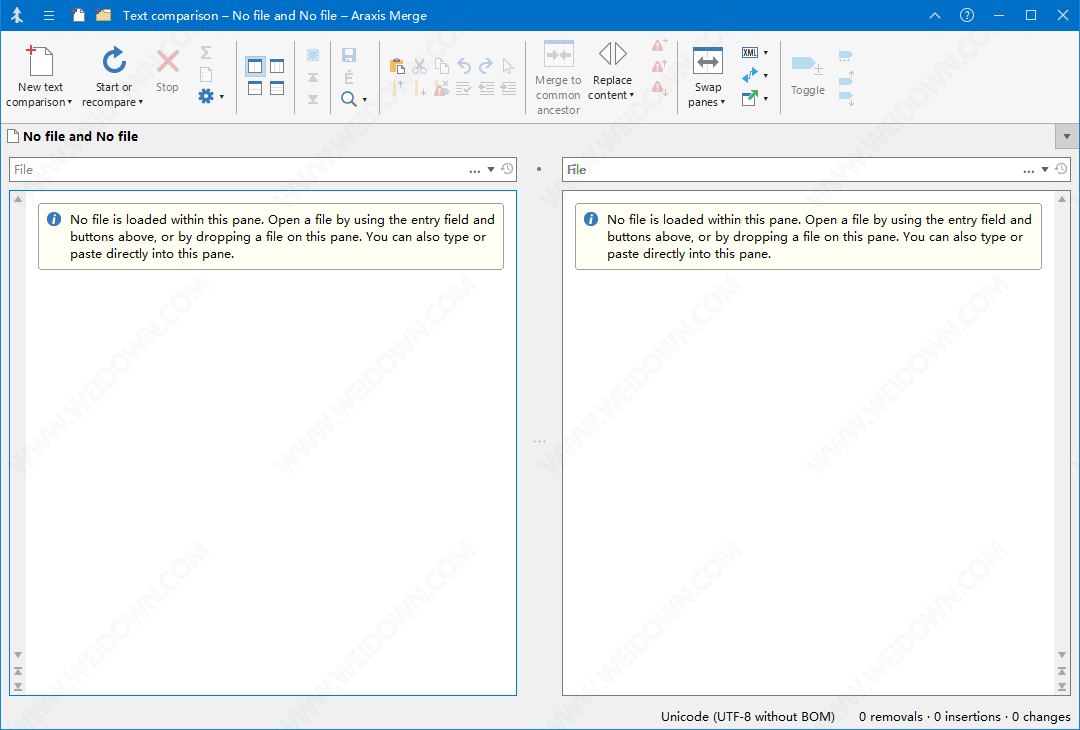Click the previous bookmark icon

[846, 78]
